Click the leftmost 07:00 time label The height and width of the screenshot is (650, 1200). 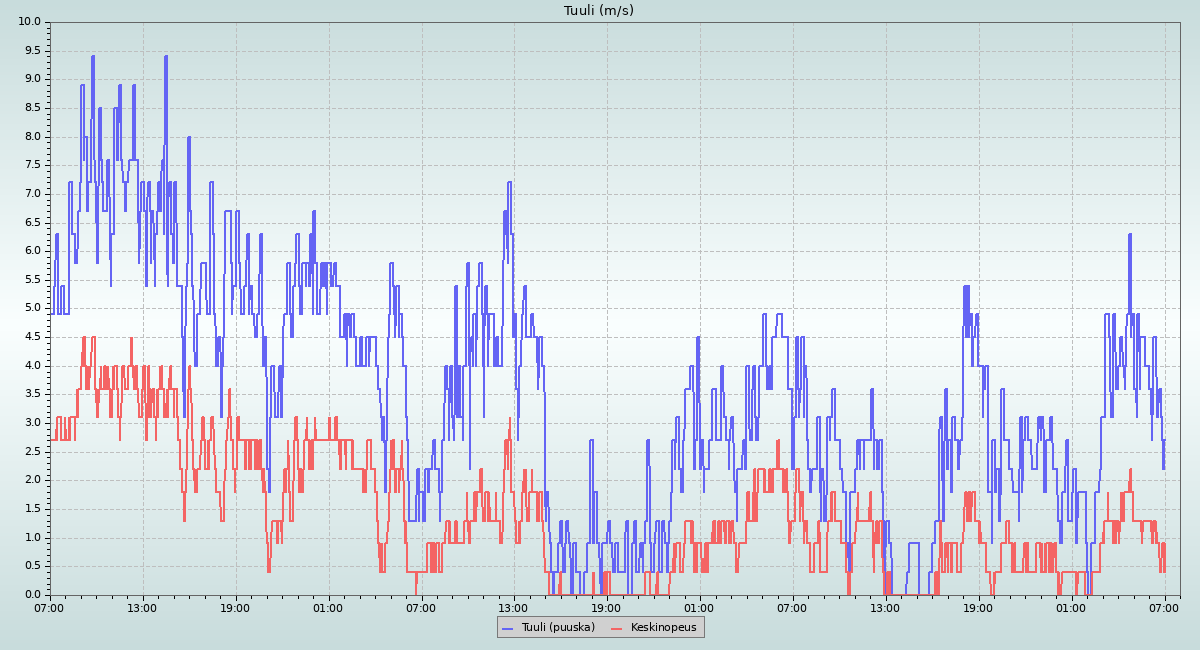(50, 607)
